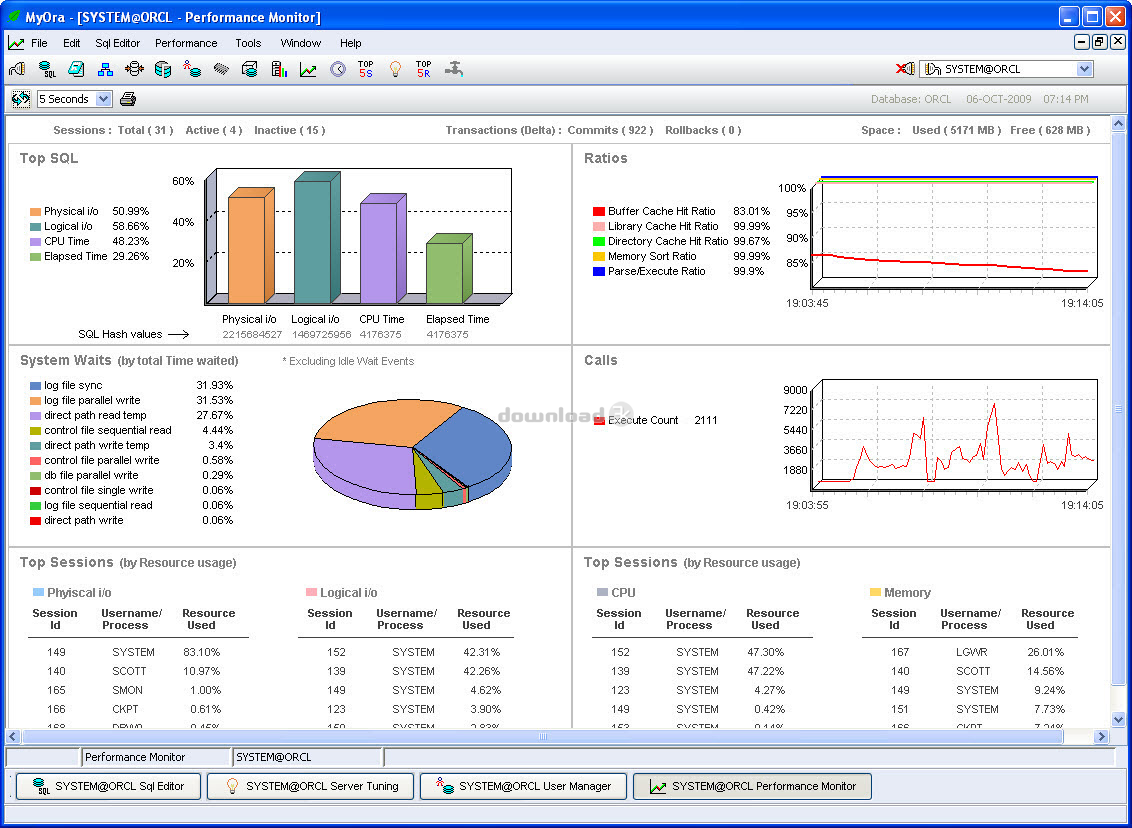
Task: Click the faucet icon in the toolbar
Action: [x=454, y=69]
